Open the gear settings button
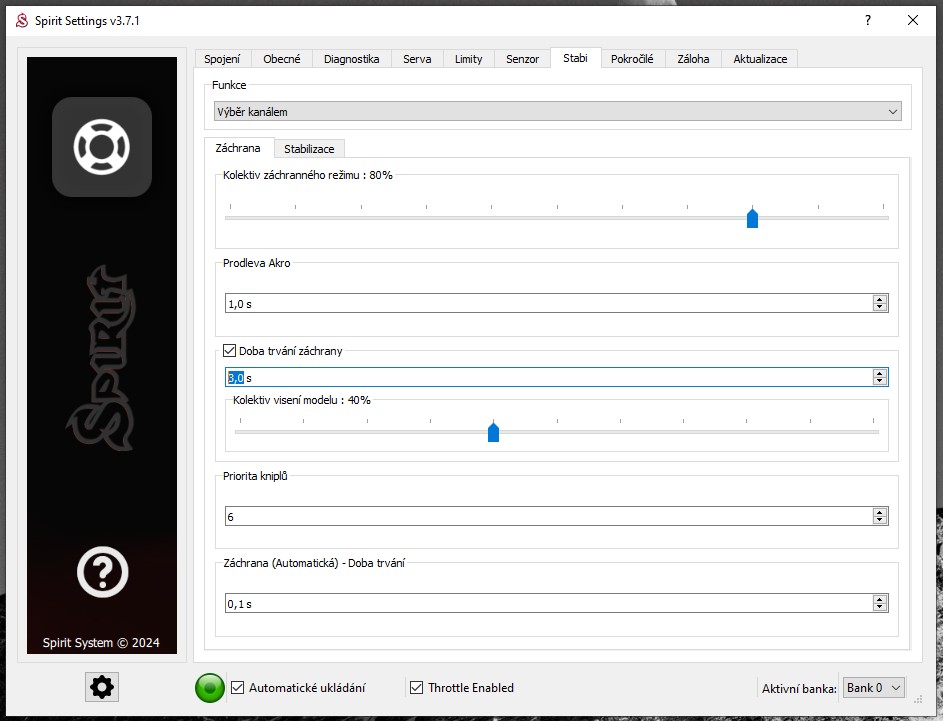Image resolution: width=943 pixels, height=721 pixels. (x=102, y=687)
